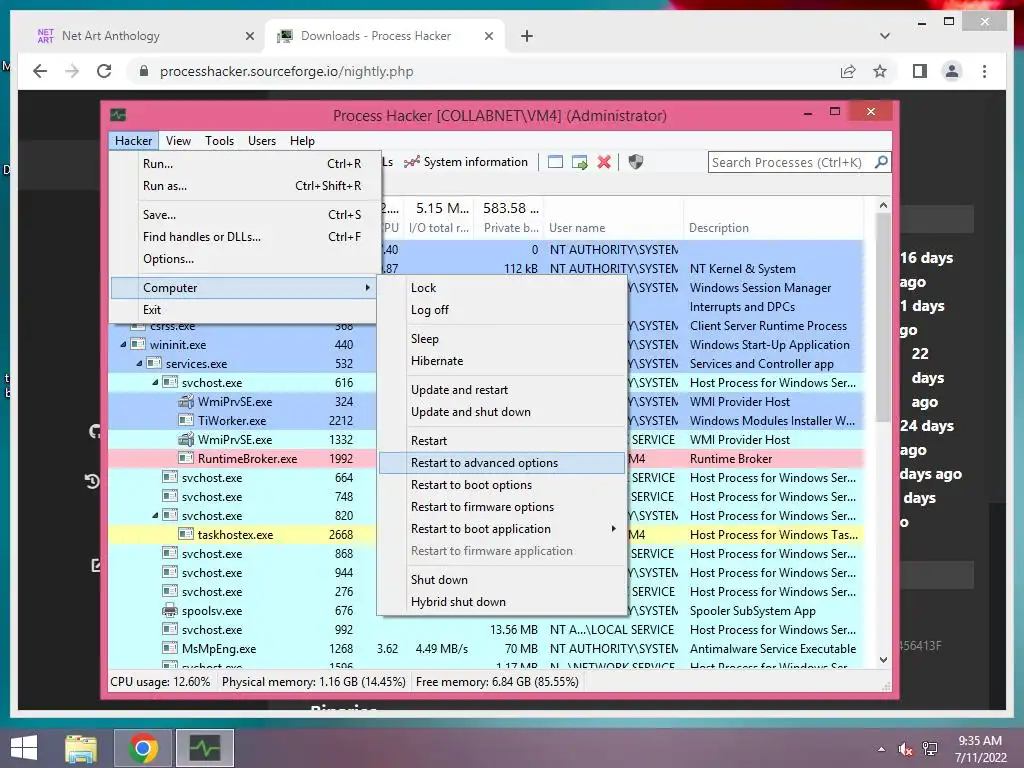Screen dimensions: 1024x768
Task: Open the Hacker menu
Action: coord(133,140)
